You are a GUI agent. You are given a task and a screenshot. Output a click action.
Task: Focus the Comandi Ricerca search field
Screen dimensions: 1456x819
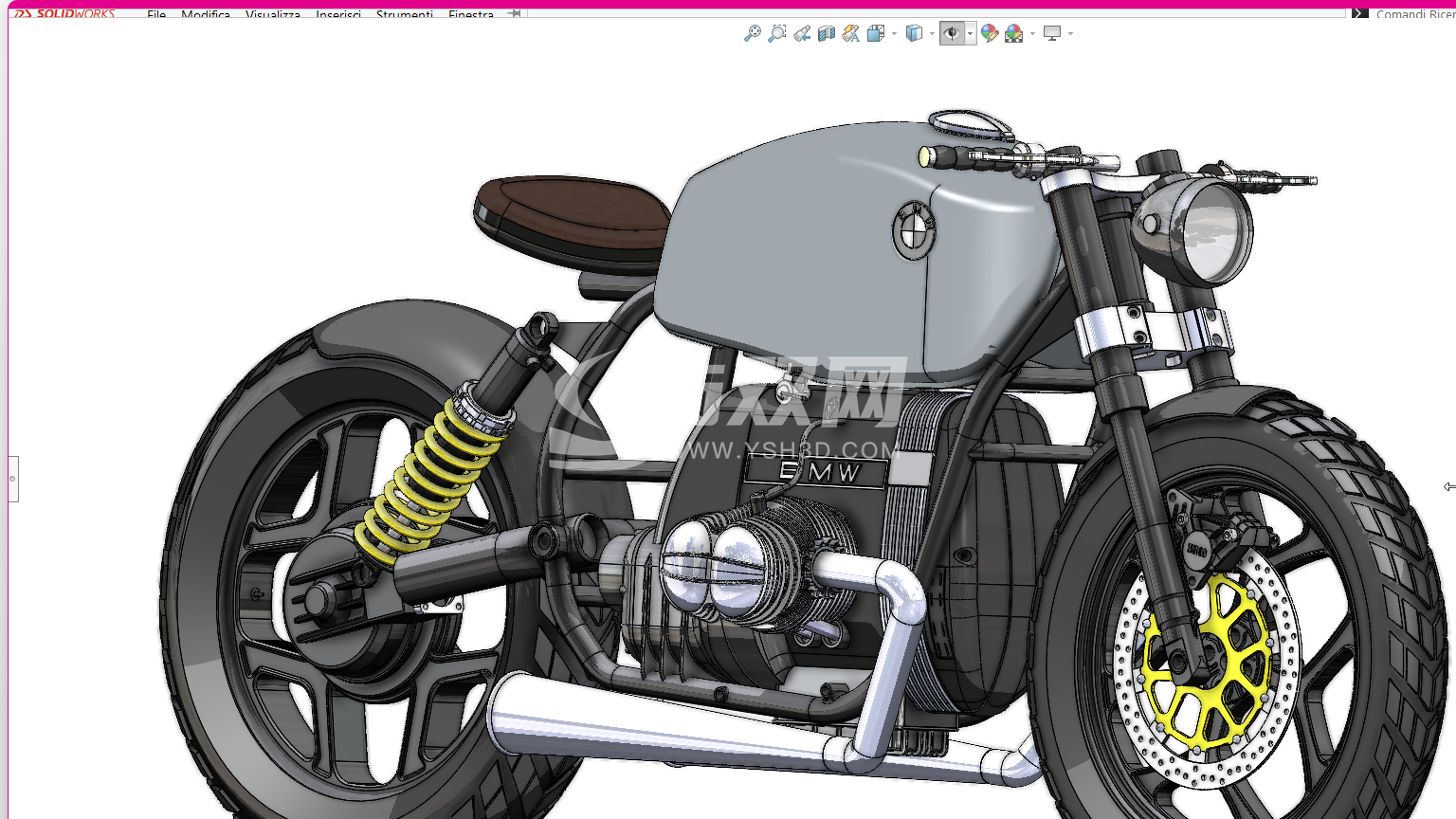(1415, 14)
